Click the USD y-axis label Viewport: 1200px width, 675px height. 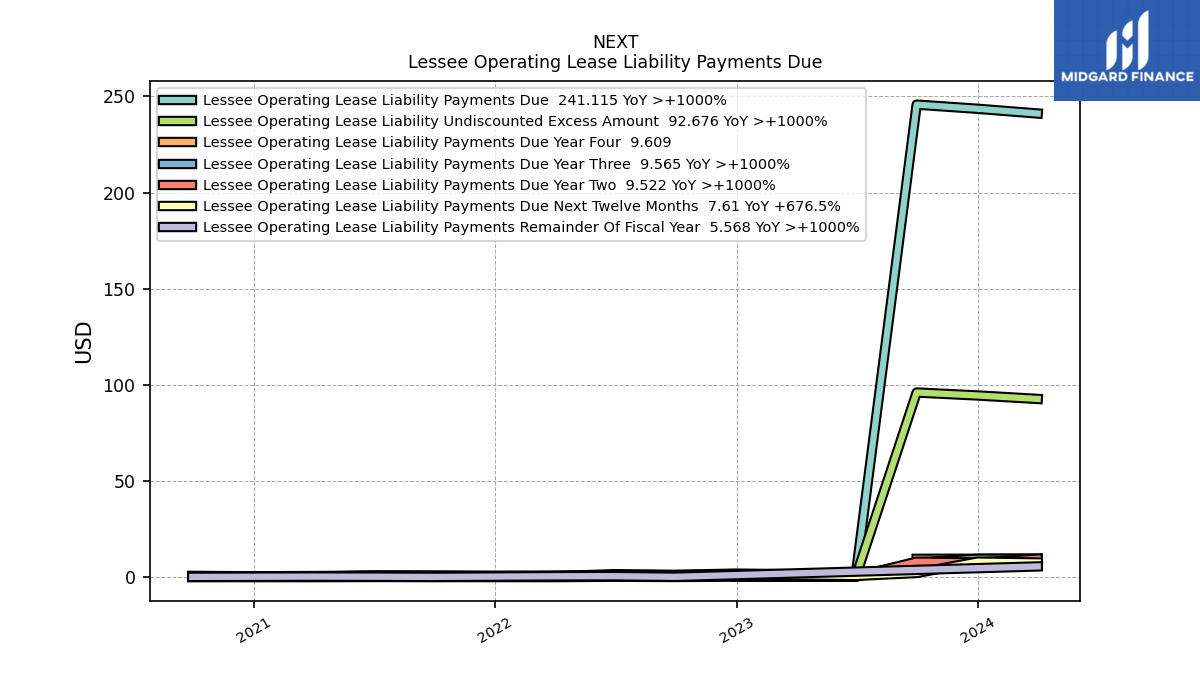(x=84, y=342)
